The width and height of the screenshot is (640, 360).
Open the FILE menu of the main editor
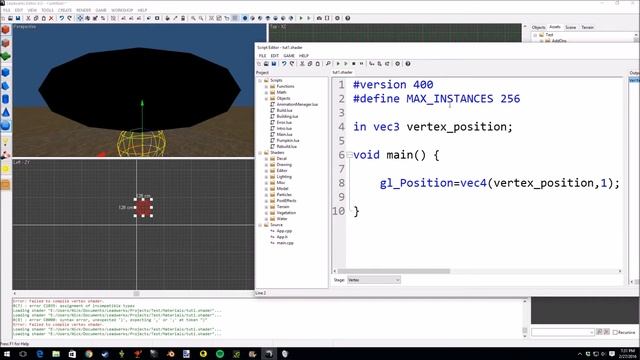tap(6, 10)
